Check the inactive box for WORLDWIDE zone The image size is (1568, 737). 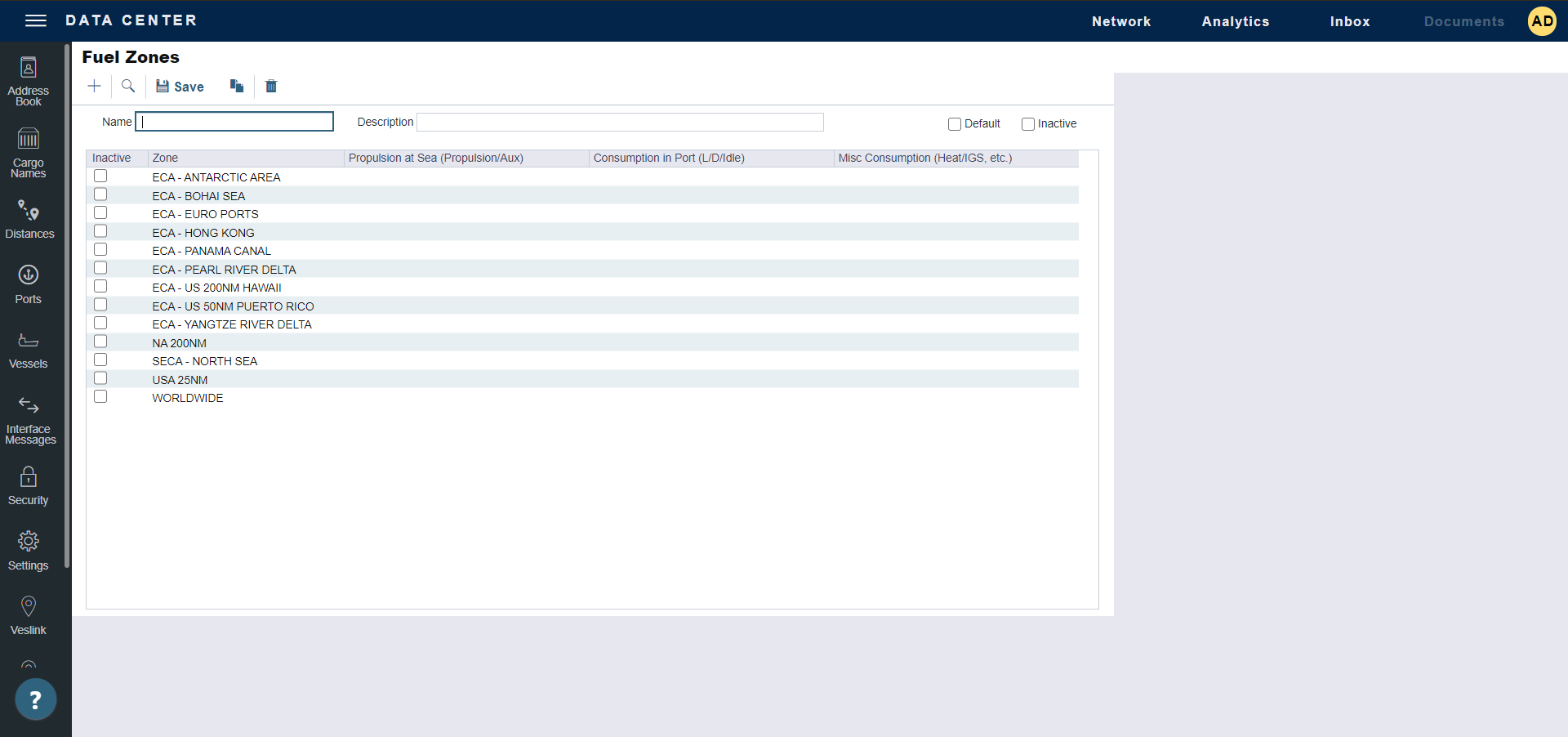coord(100,397)
